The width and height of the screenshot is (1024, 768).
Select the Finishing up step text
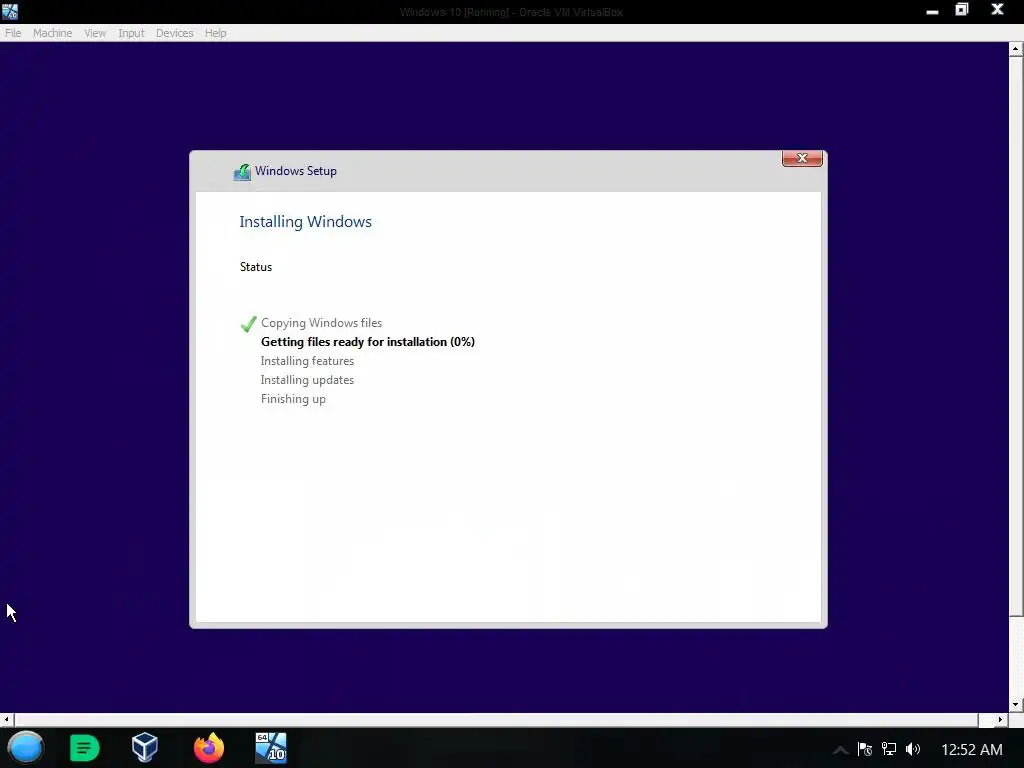point(293,398)
